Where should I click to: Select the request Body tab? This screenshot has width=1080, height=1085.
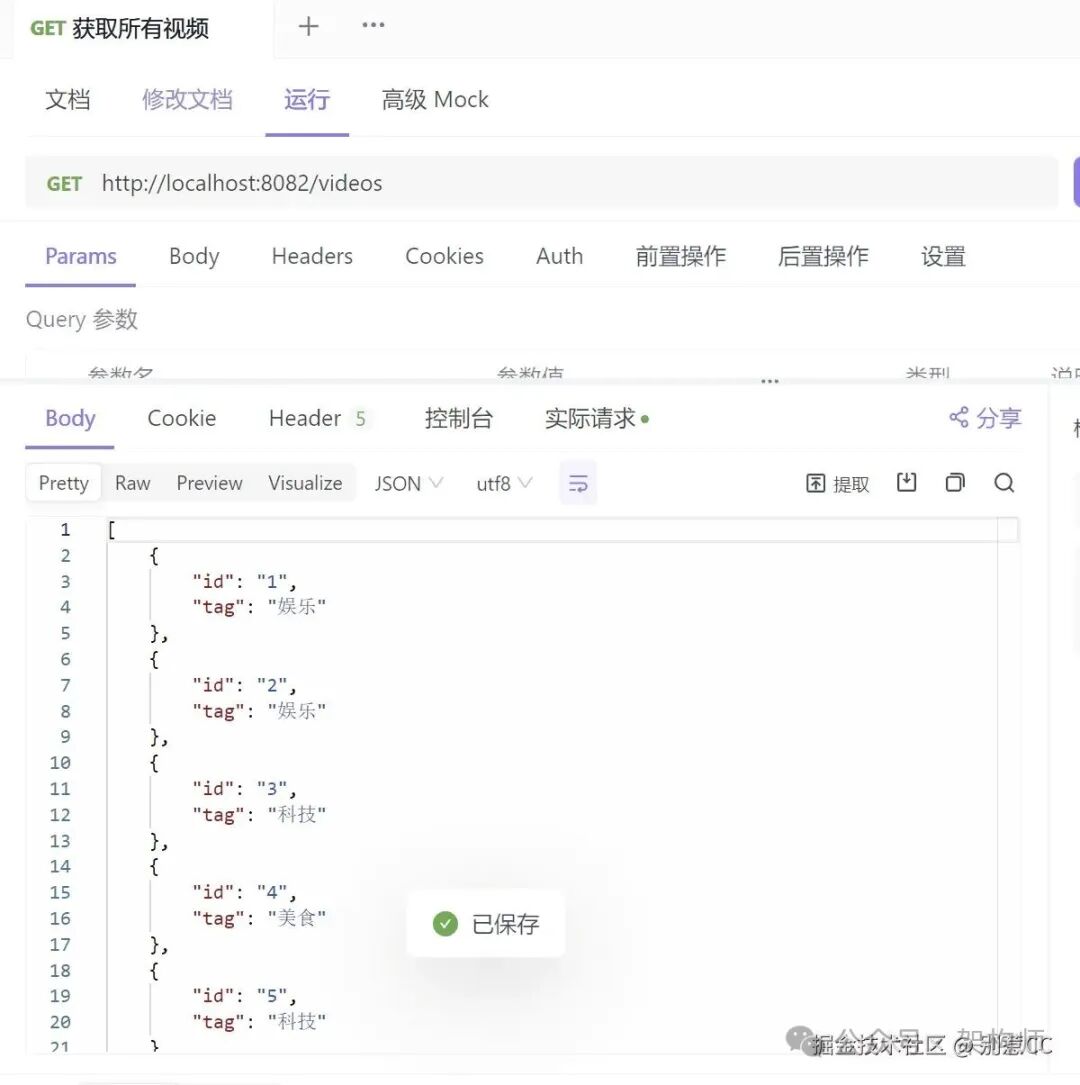pyautogui.click(x=194, y=256)
